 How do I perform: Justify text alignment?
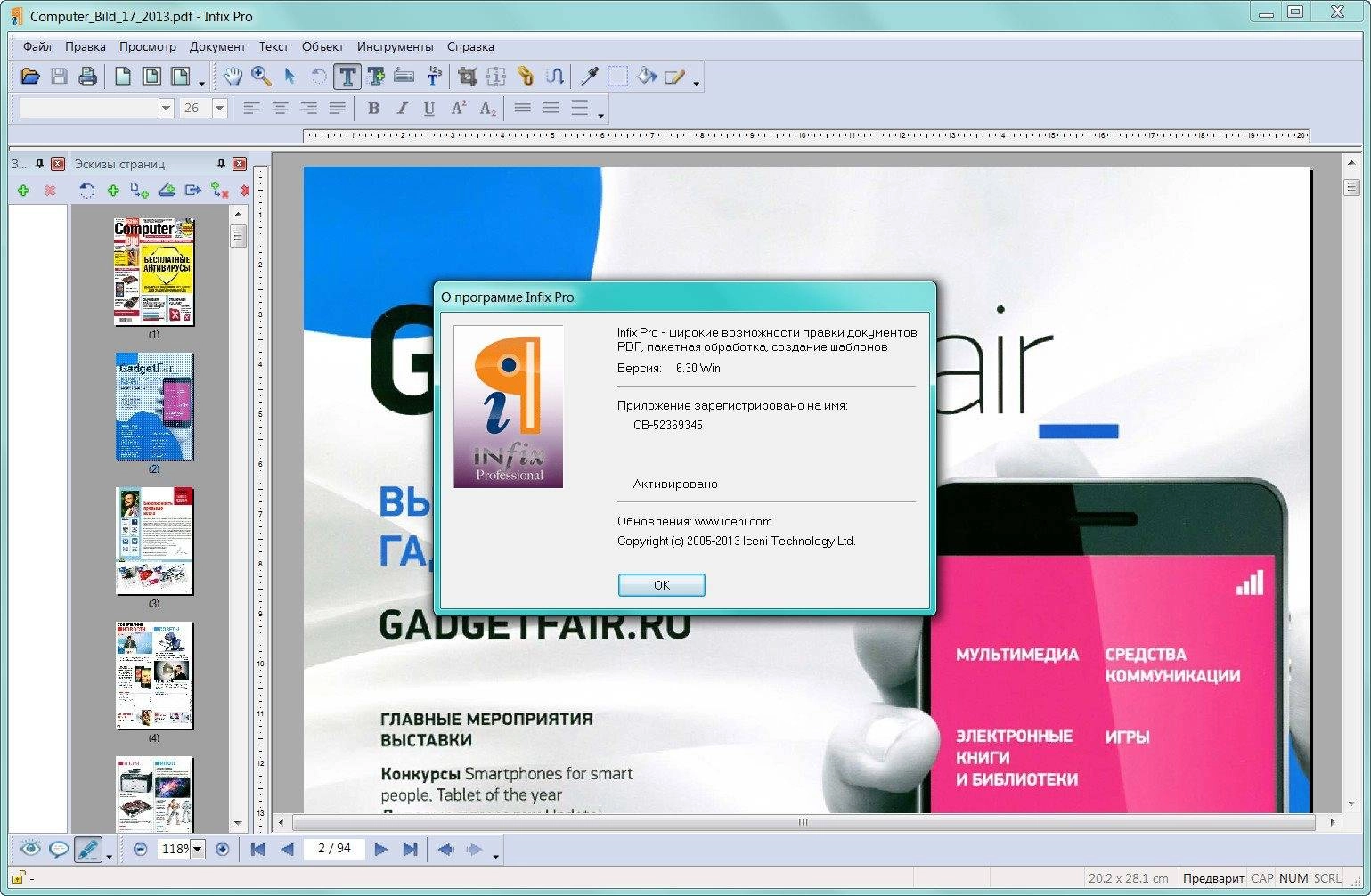(x=337, y=109)
